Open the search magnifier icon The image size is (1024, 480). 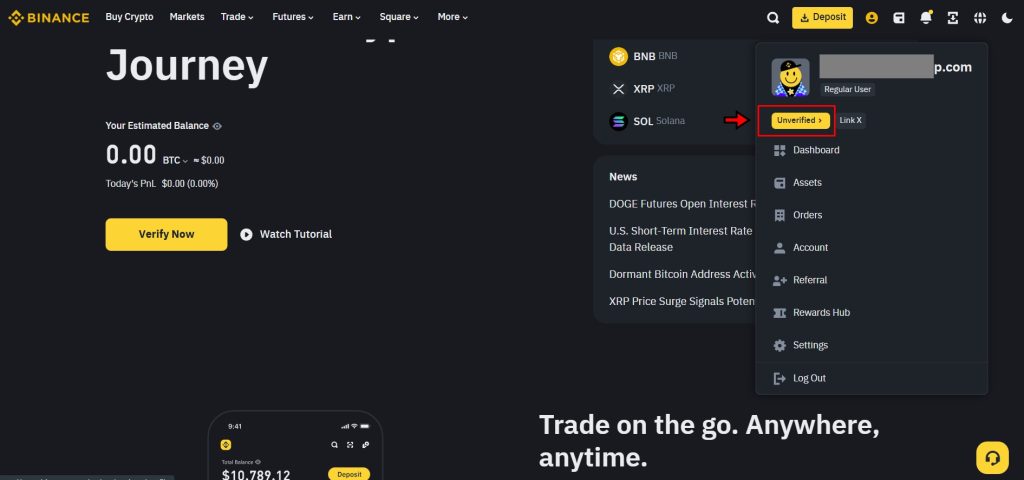click(x=773, y=18)
